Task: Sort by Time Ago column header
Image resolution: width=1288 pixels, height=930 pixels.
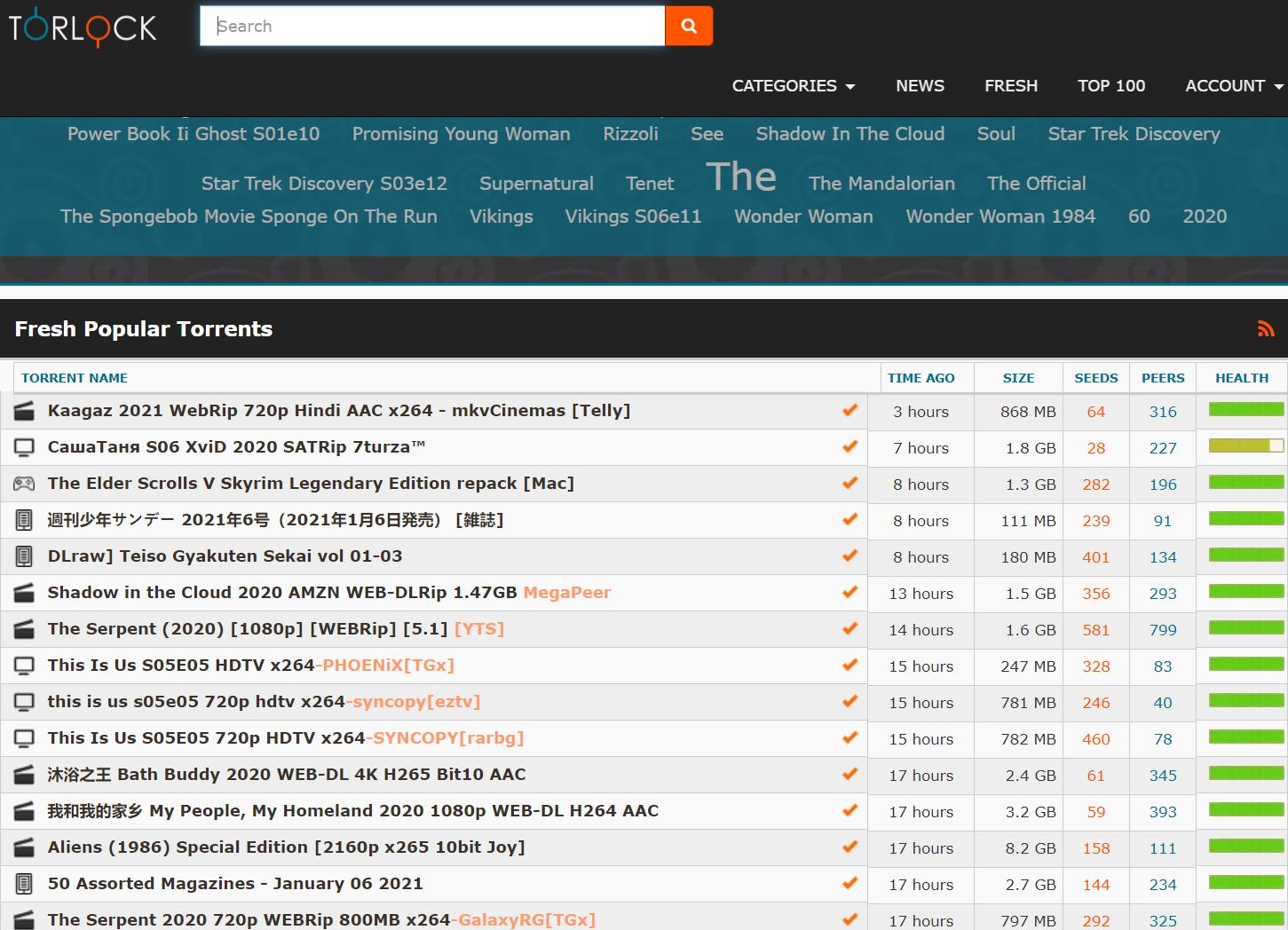Action: (921, 378)
